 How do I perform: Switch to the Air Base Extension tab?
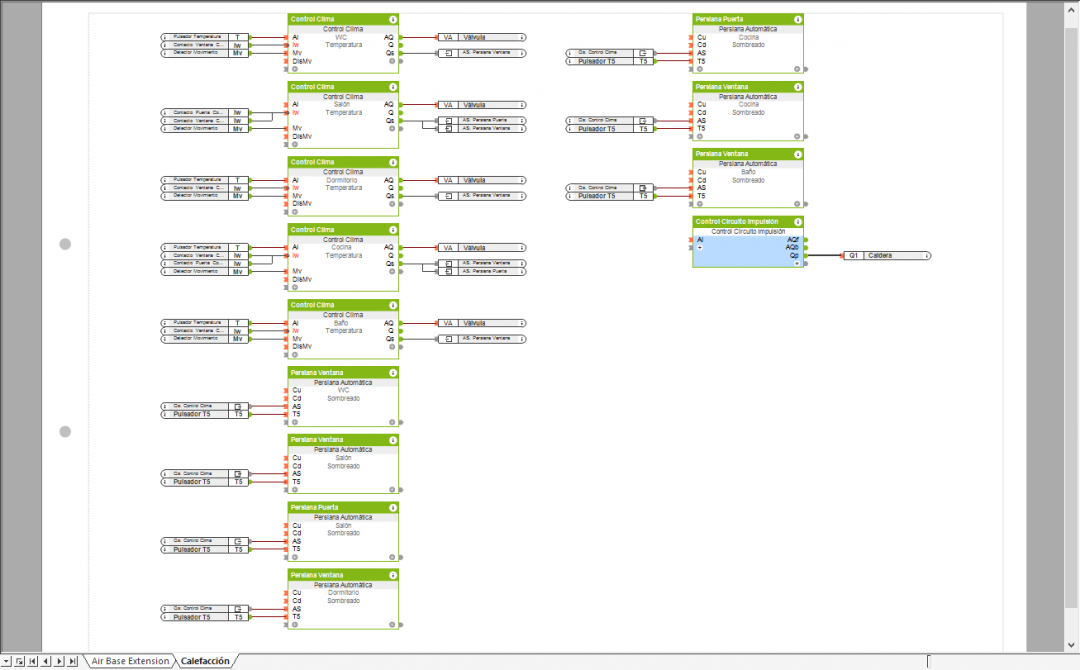pyautogui.click(x=130, y=661)
